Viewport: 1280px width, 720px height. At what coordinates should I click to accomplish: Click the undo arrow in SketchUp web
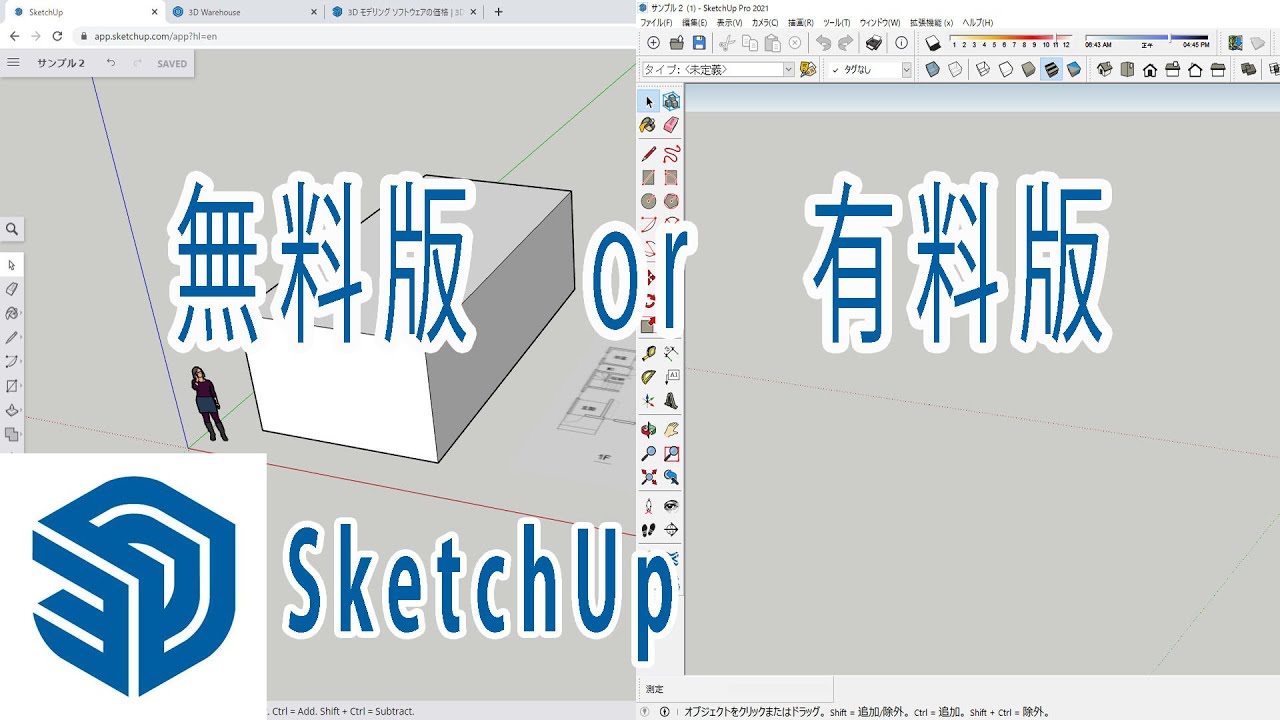(111, 63)
